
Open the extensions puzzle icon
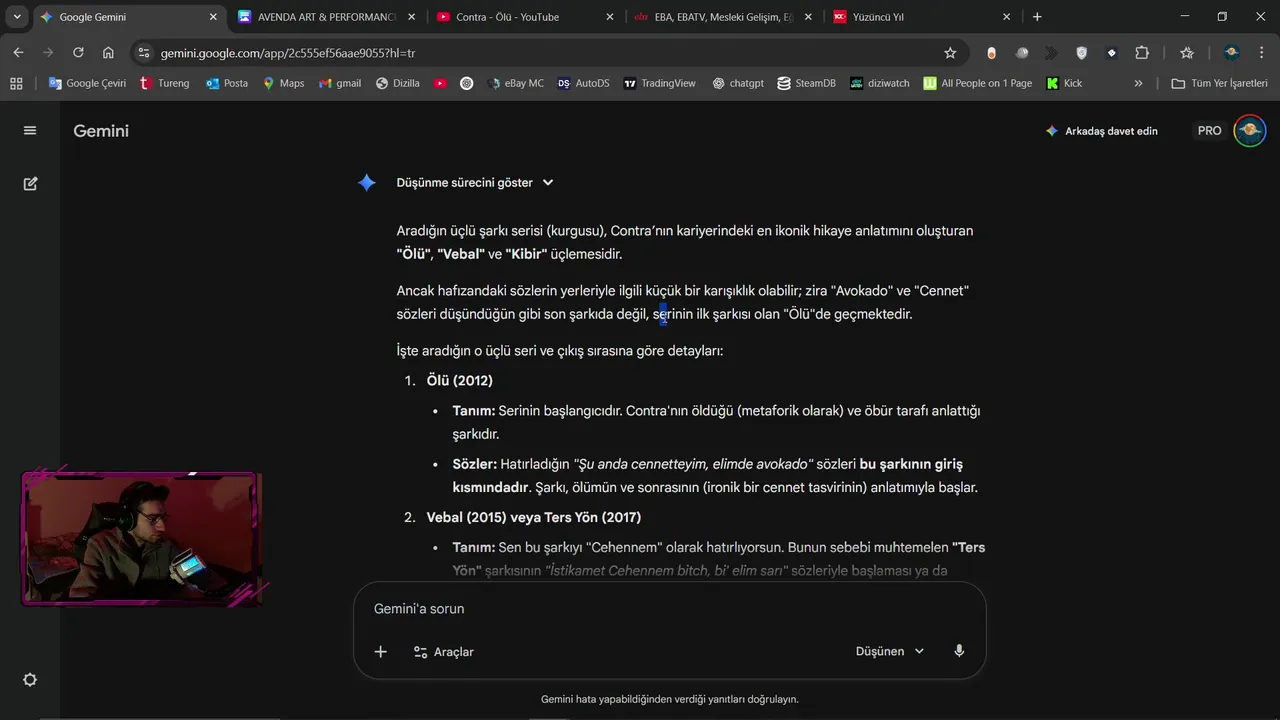tap(1142, 53)
